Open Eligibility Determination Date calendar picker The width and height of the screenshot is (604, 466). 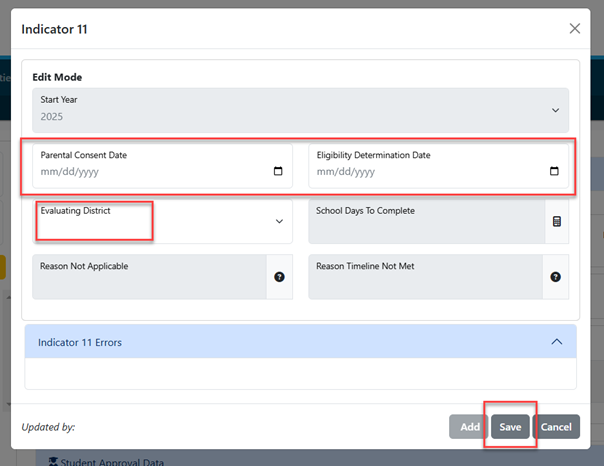[554, 171]
